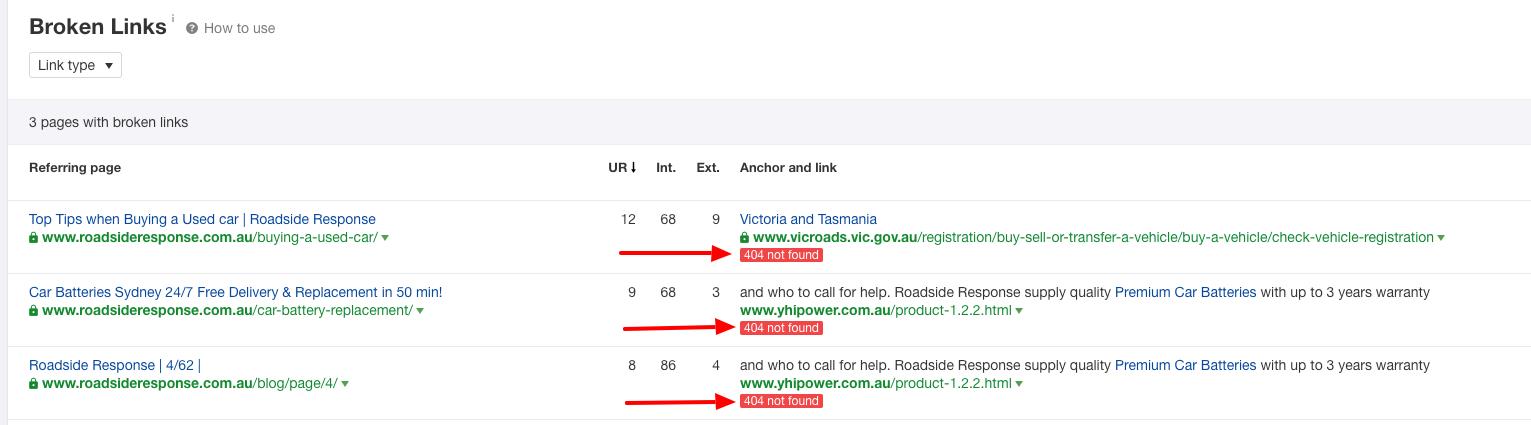
Task: Click the first yhipower.com.au product link
Action: pyautogui.click(x=875, y=311)
